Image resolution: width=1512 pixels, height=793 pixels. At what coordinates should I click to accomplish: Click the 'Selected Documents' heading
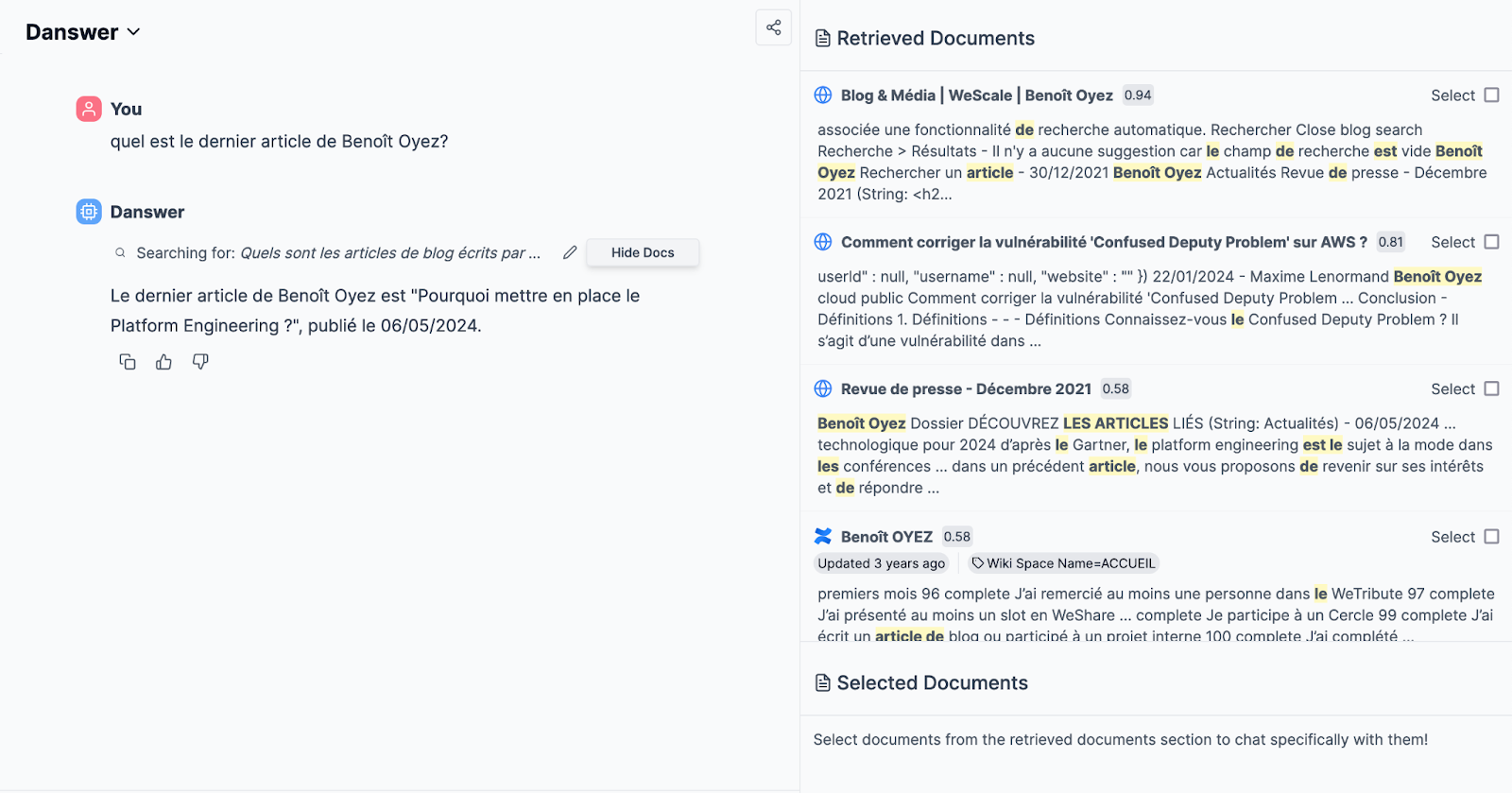point(932,683)
